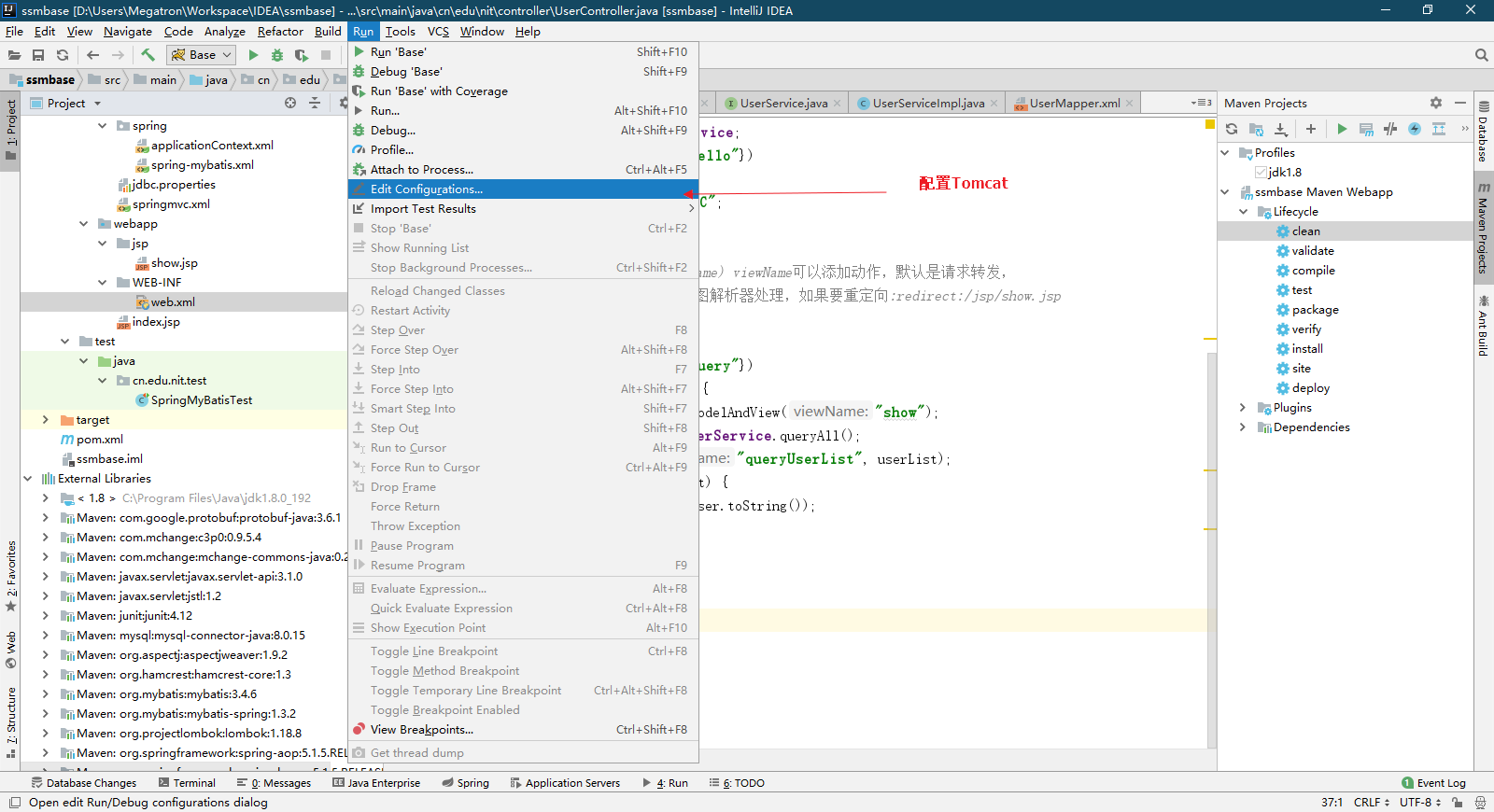Open Database Changes tool window

click(84, 783)
